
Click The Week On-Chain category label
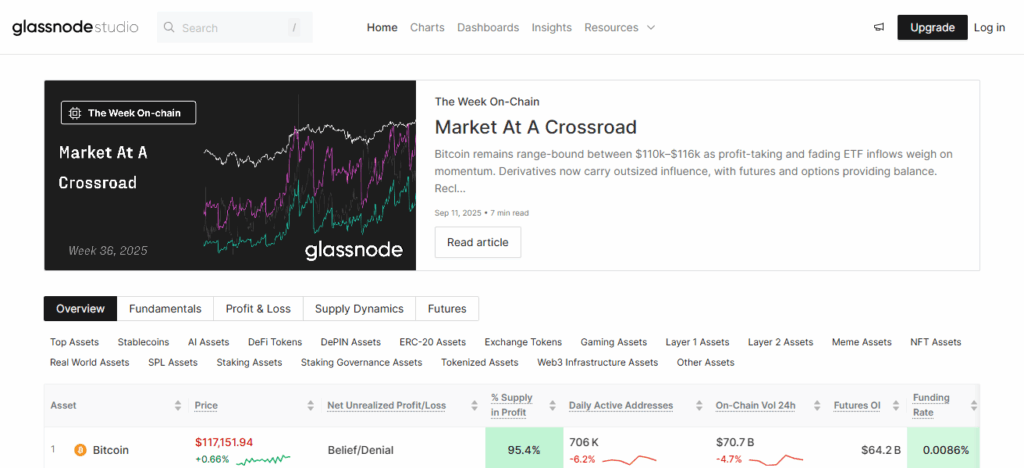tap(487, 101)
